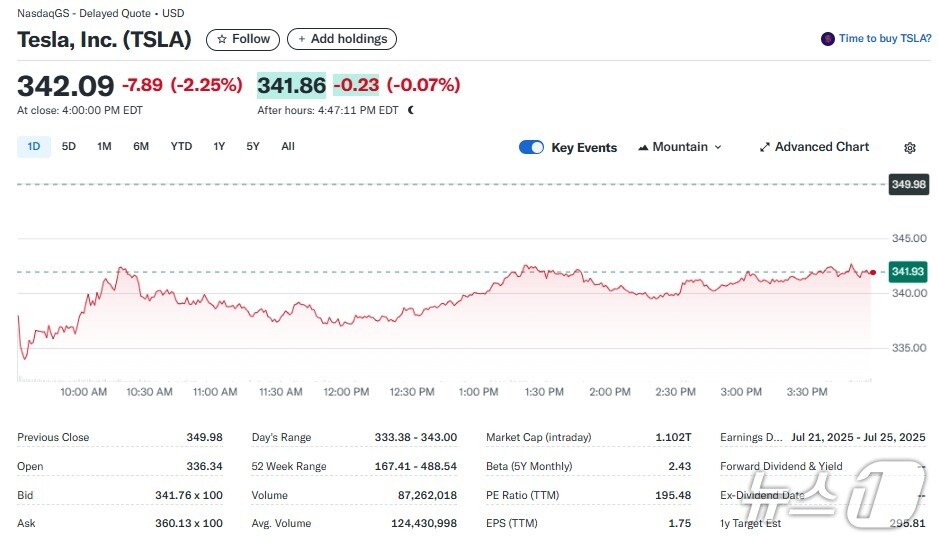Click the star icon in Follow button
939x542 pixels.
point(222,39)
